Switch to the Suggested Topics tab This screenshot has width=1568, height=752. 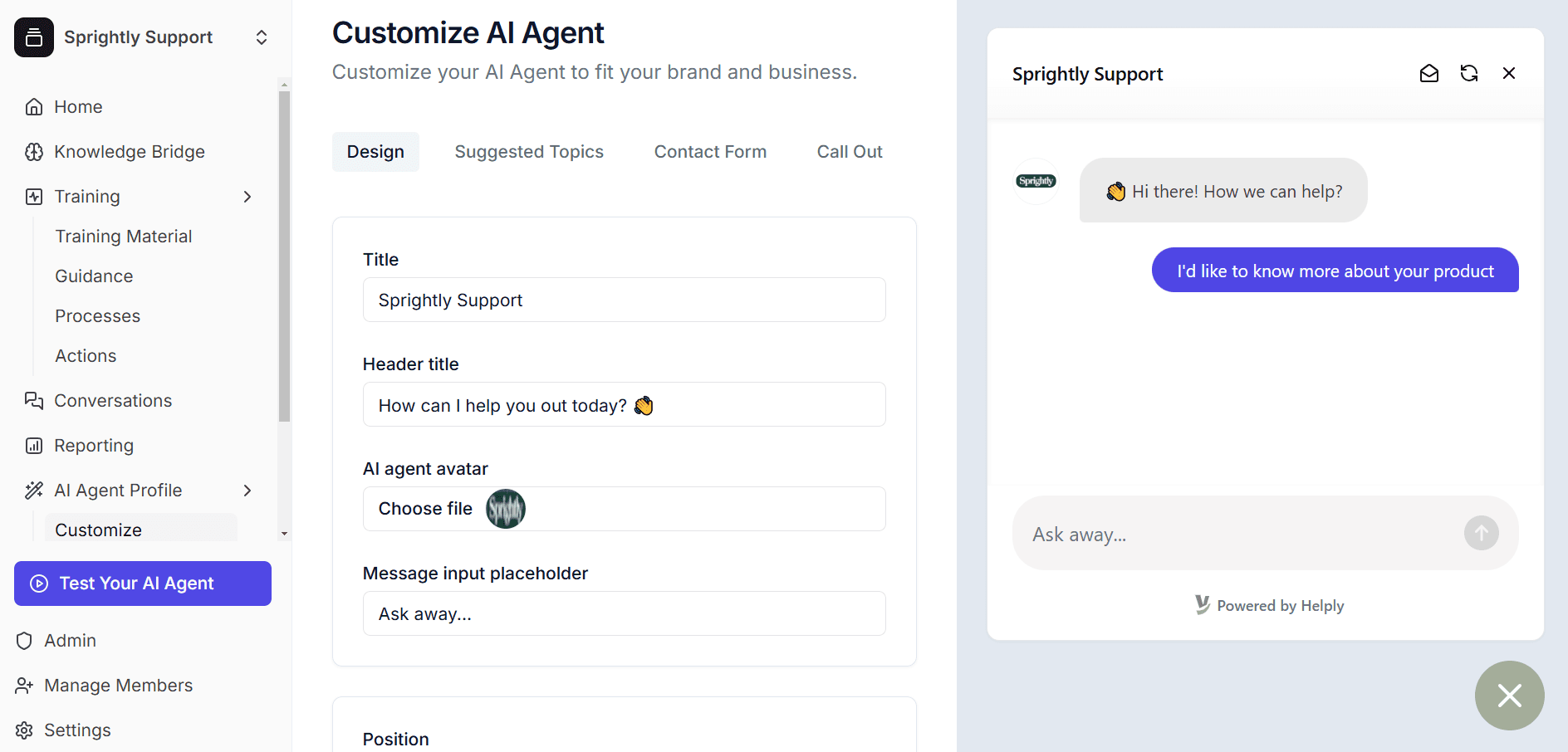point(529,151)
